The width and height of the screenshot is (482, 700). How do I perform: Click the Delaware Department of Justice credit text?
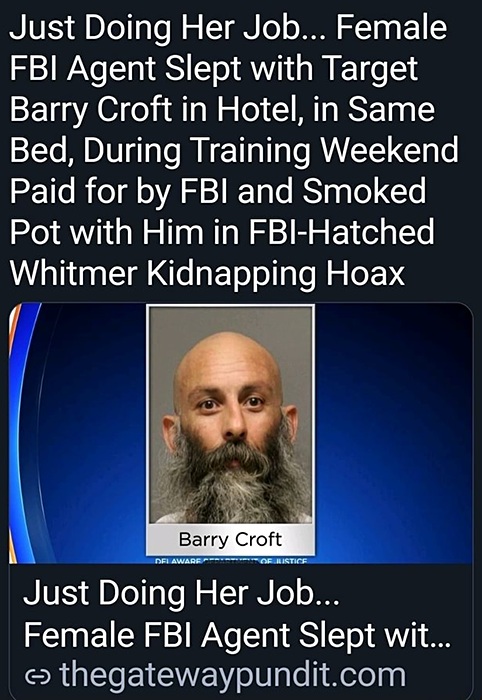(x=231, y=561)
